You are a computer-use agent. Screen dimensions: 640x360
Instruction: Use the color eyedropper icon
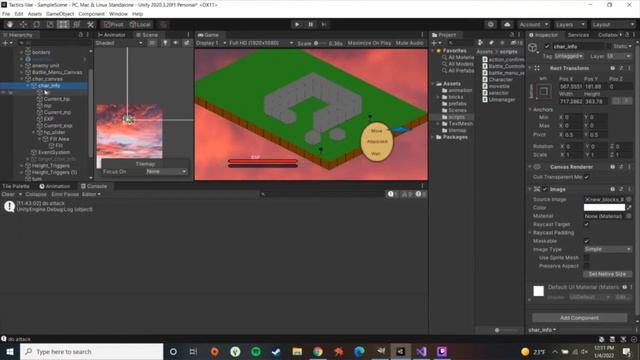pos(629,207)
